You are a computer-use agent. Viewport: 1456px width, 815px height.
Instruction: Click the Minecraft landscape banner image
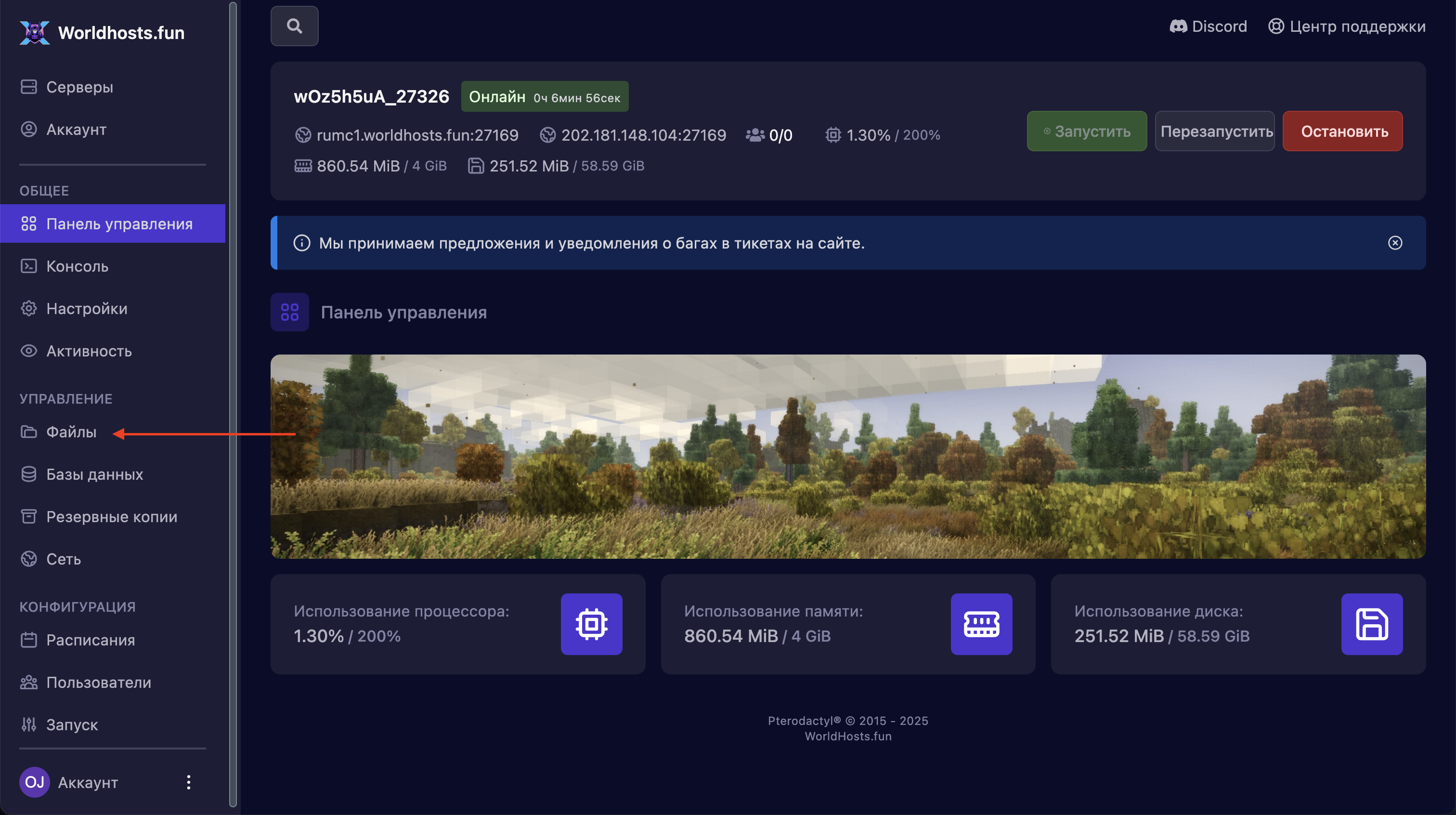tap(847, 456)
